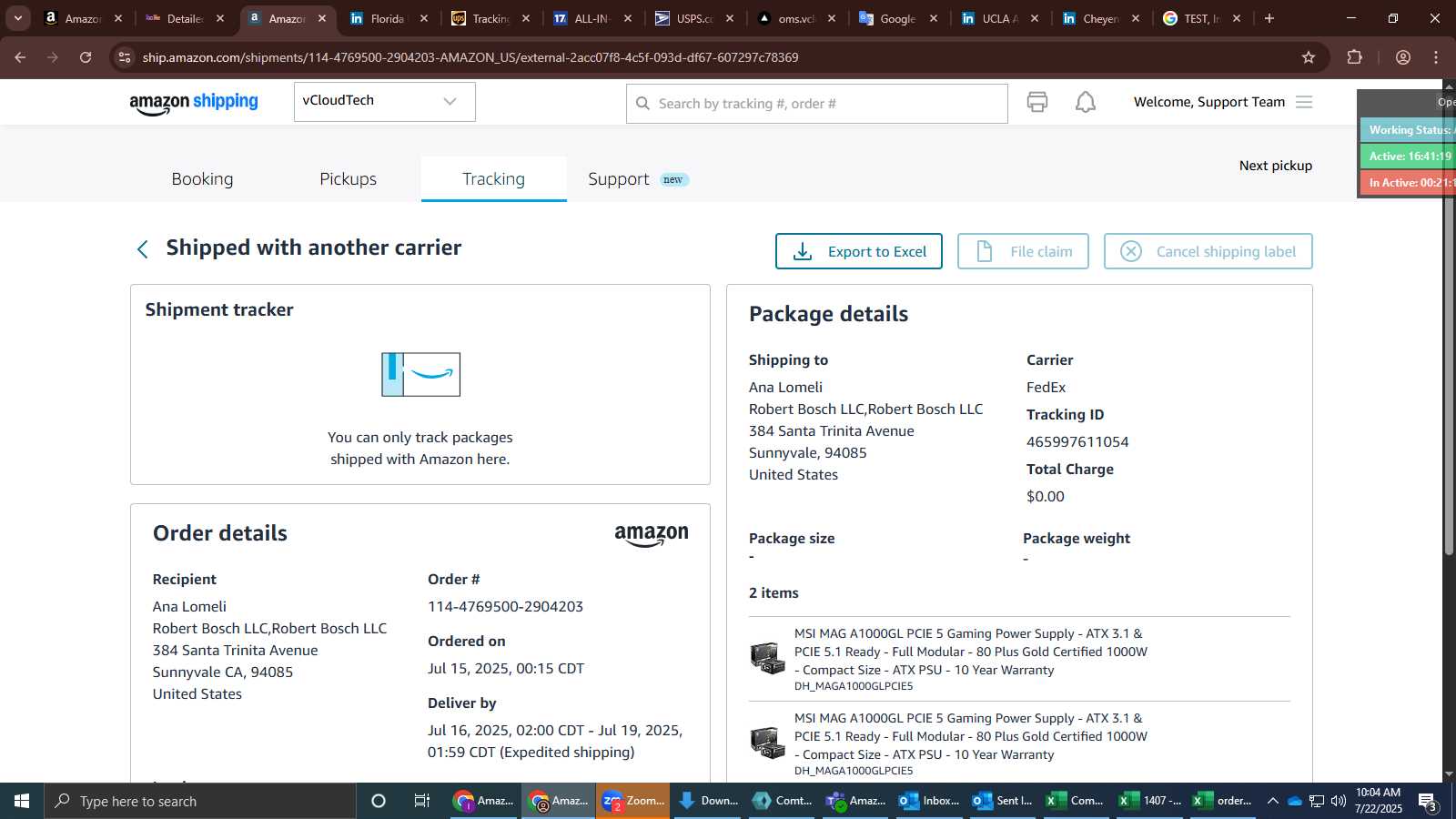The image size is (1456, 819).
Task: Open Chrome three-dot menu
Action: tap(1436, 57)
